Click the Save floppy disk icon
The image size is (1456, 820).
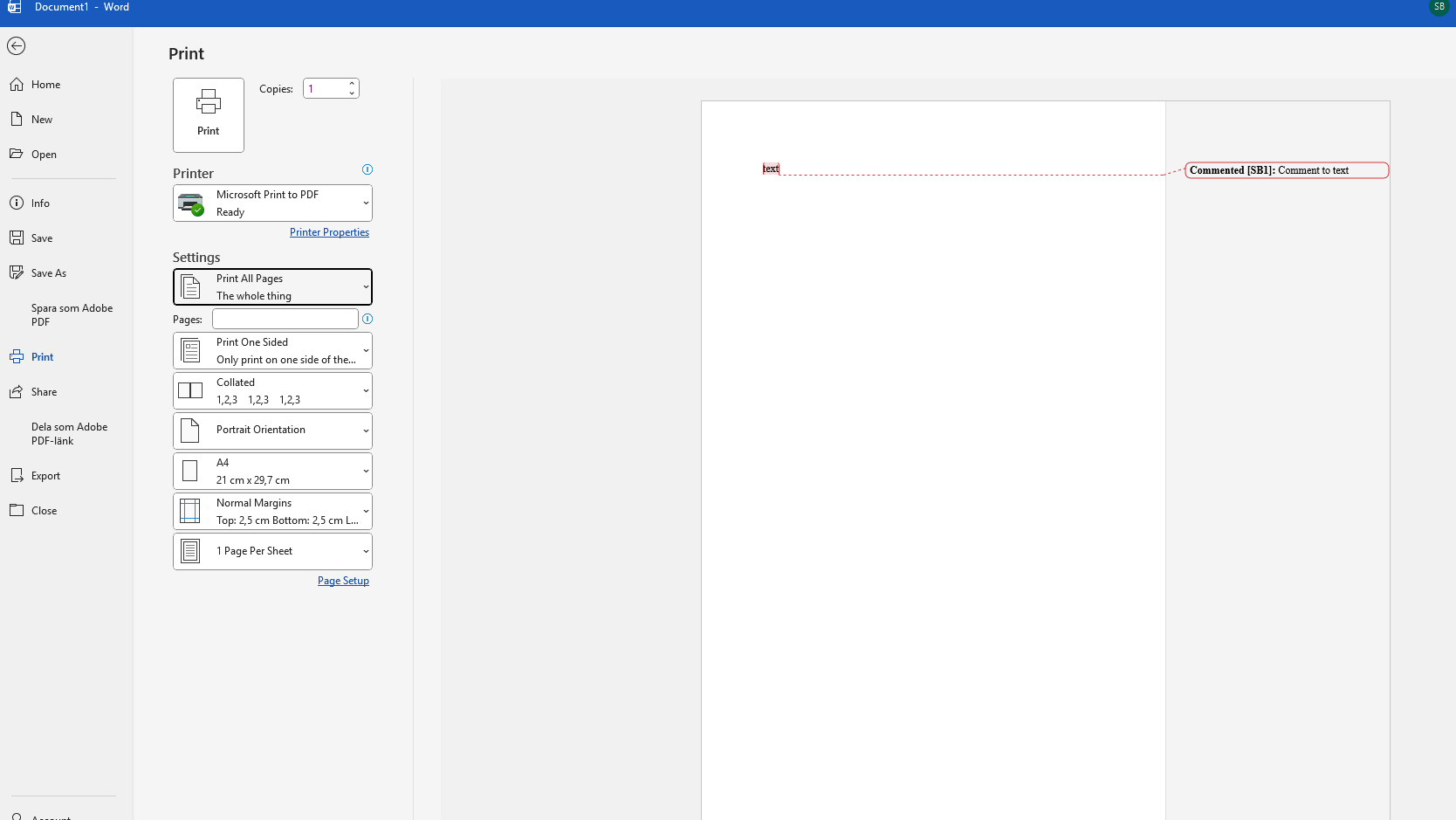click(17, 238)
